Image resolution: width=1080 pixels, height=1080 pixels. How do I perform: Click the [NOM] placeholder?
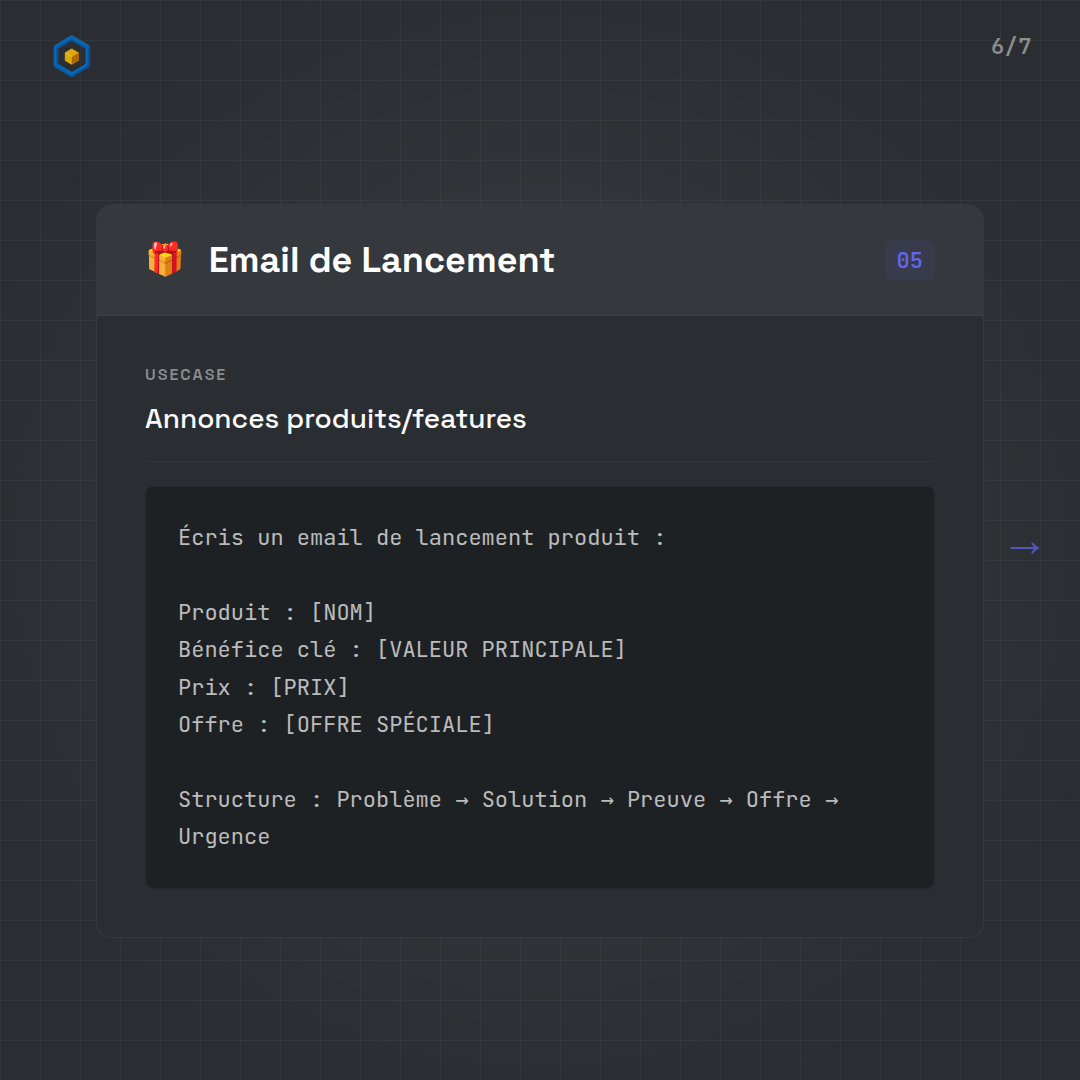pos(343,612)
